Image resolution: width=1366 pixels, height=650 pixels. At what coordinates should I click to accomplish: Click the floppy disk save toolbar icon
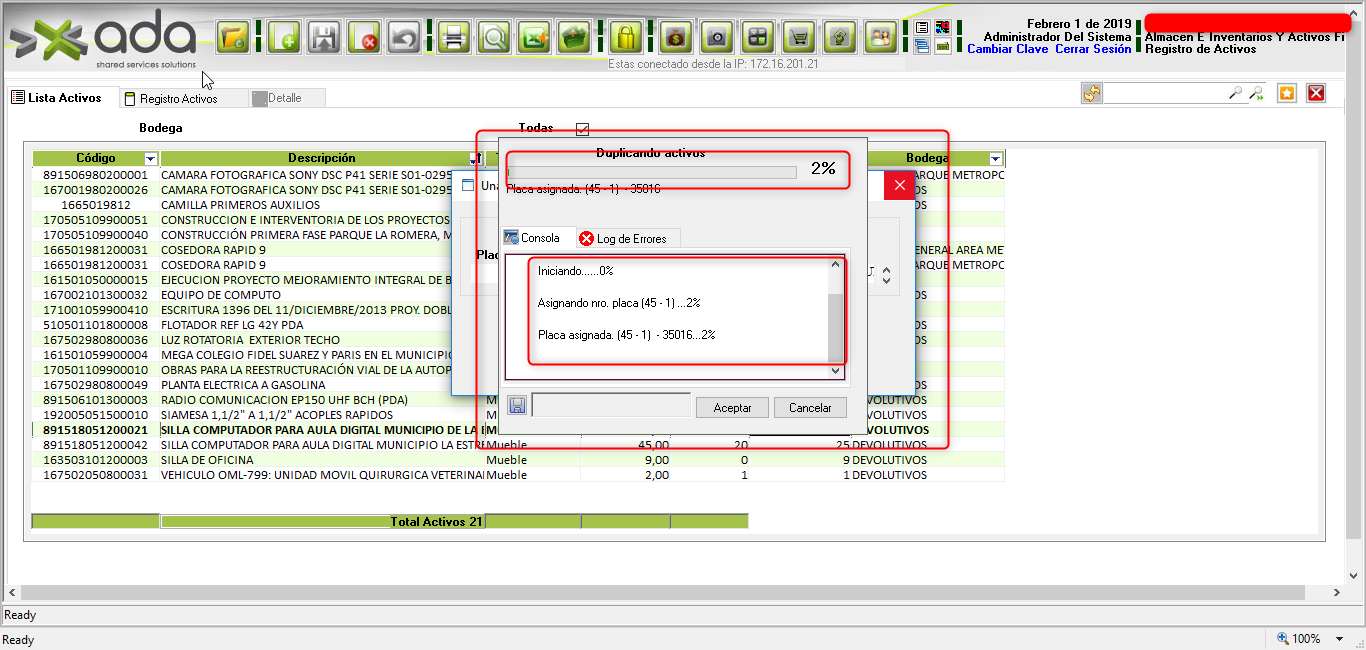click(x=324, y=38)
